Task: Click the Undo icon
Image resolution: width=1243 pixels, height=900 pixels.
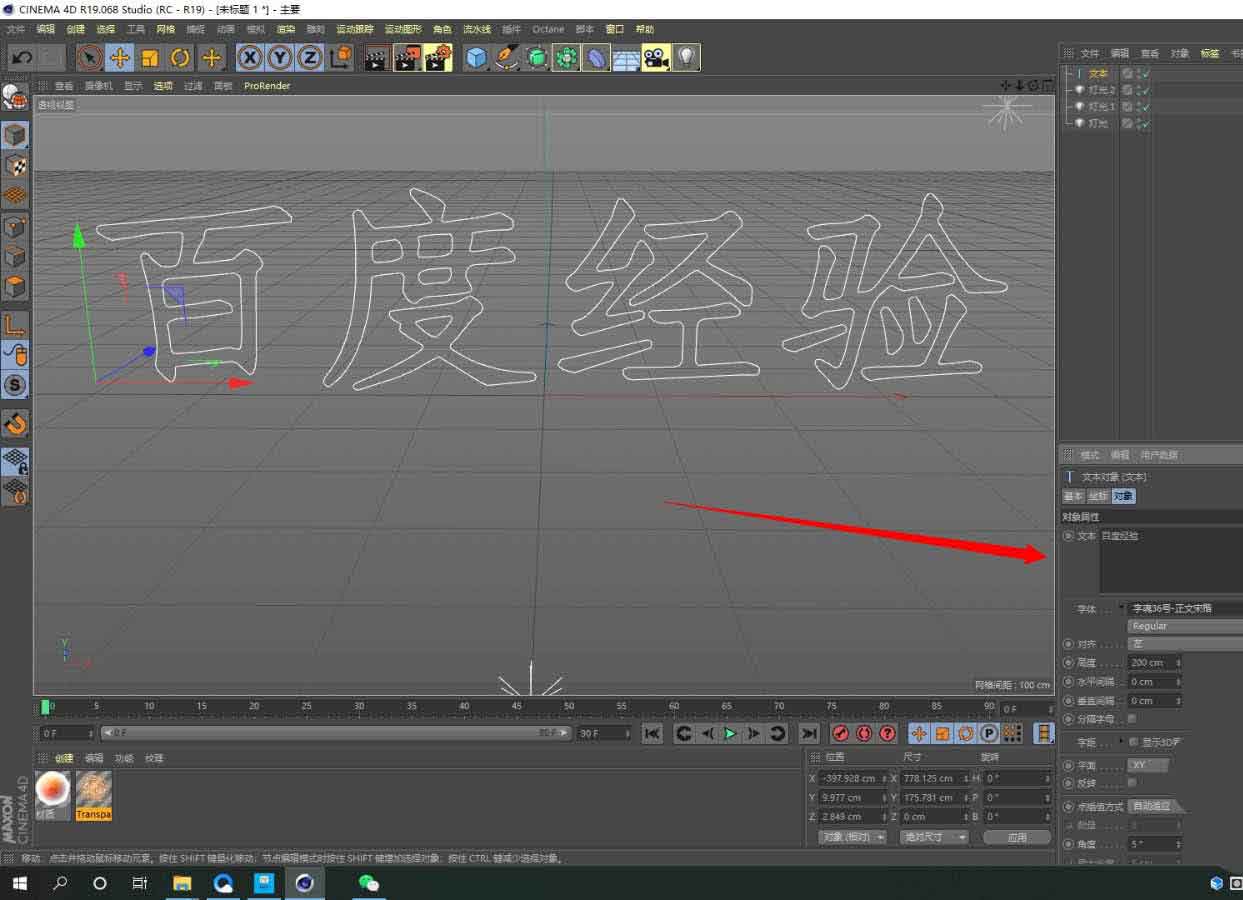Action: [22, 57]
